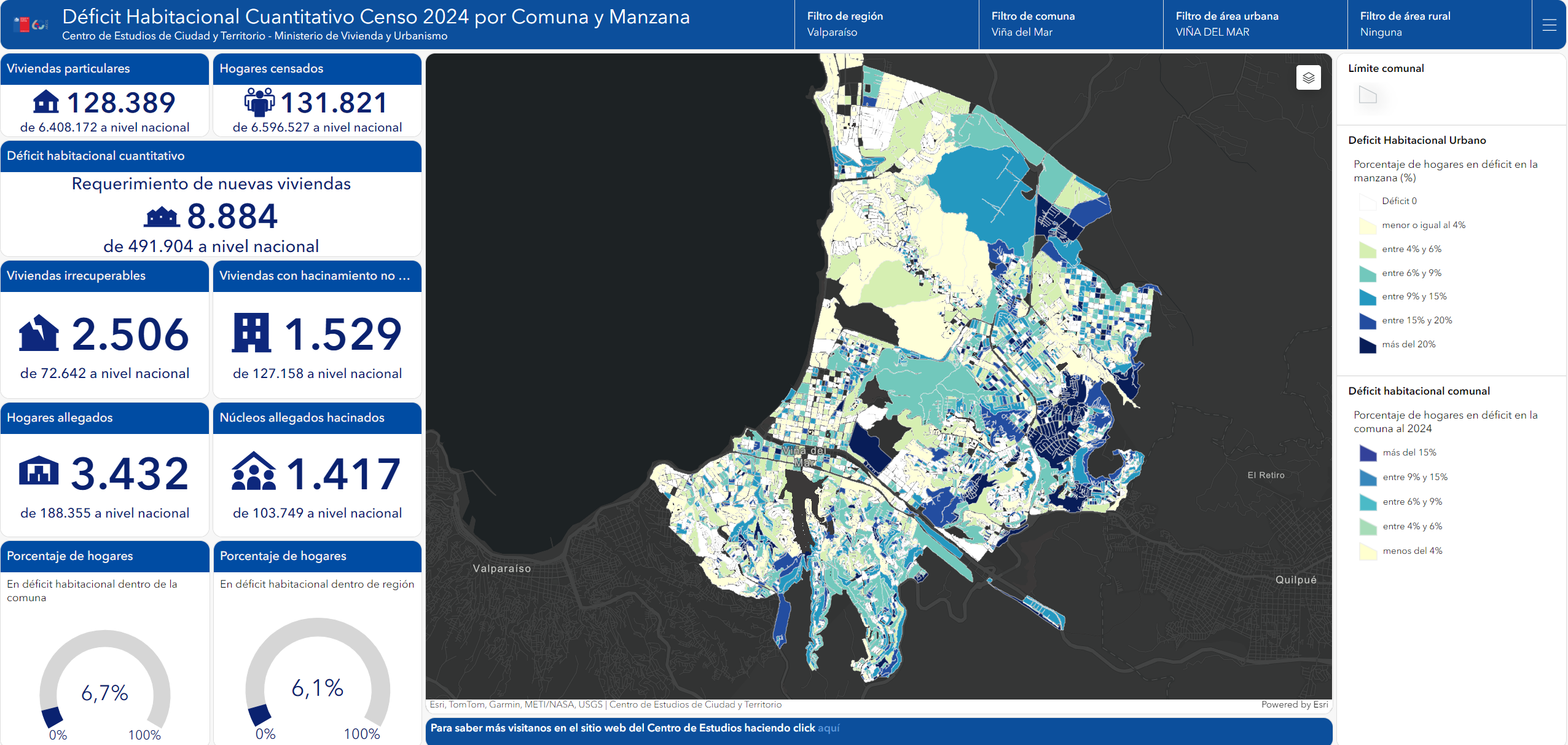The width and height of the screenshot is (1568, 745).
Task: Follow the 'aquí' link to the website
Action: [828, 728]
